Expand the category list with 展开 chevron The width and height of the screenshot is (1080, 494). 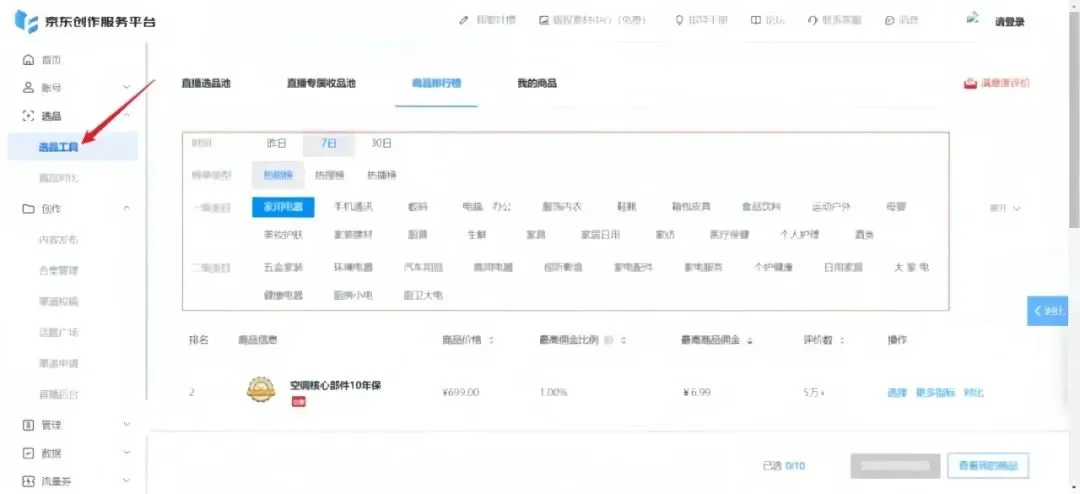click(1005, 208)
